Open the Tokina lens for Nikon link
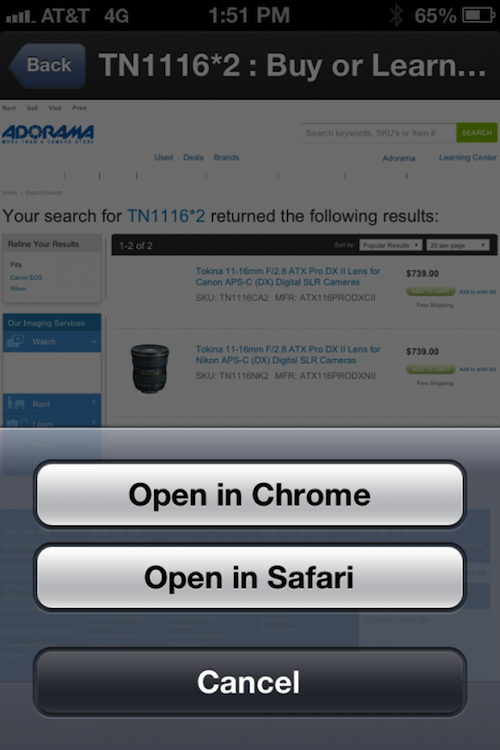The height and width of the screenshot is (750, 500). 288,354
